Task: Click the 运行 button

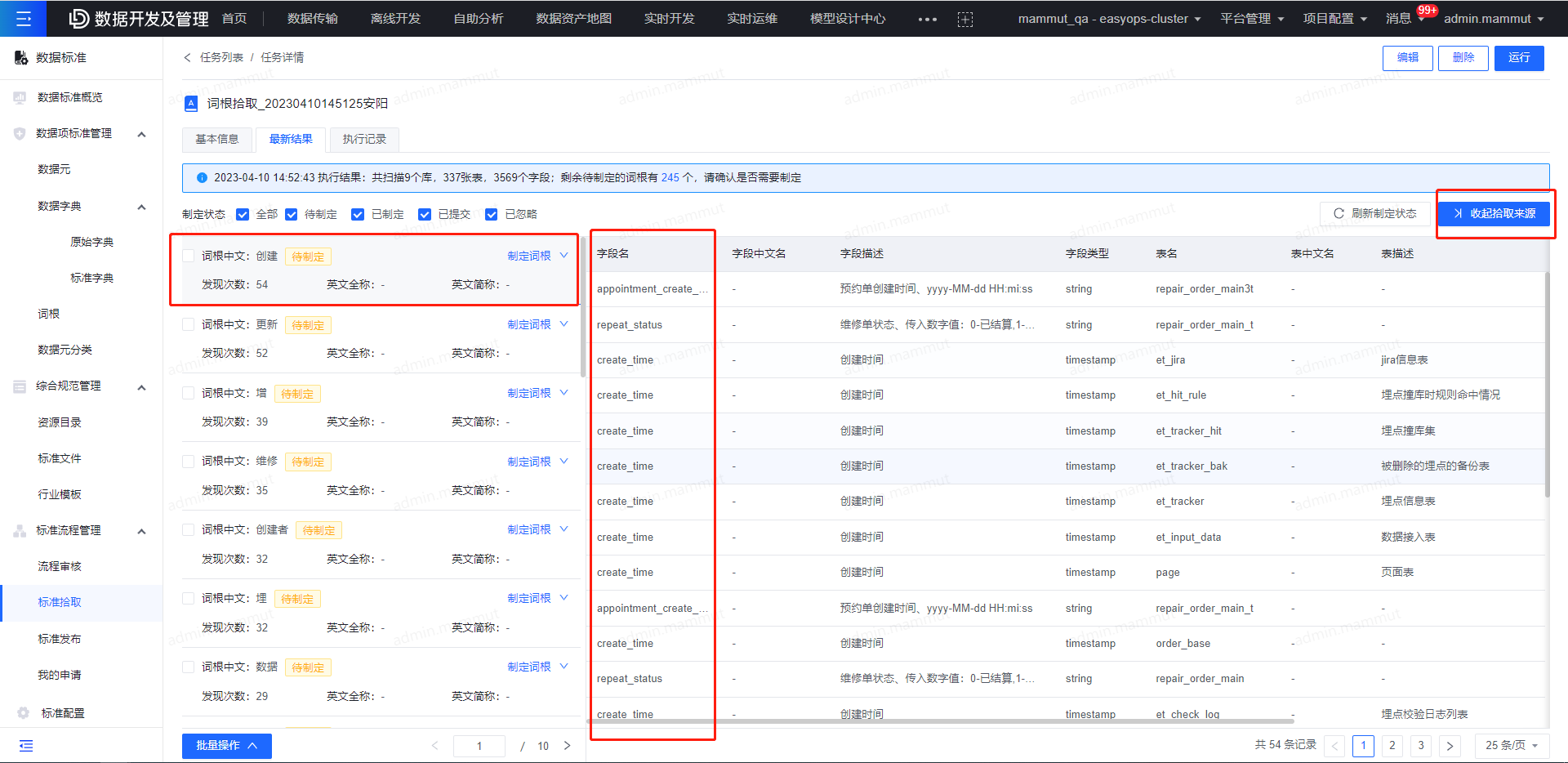Action: (x=1519, y=58)
